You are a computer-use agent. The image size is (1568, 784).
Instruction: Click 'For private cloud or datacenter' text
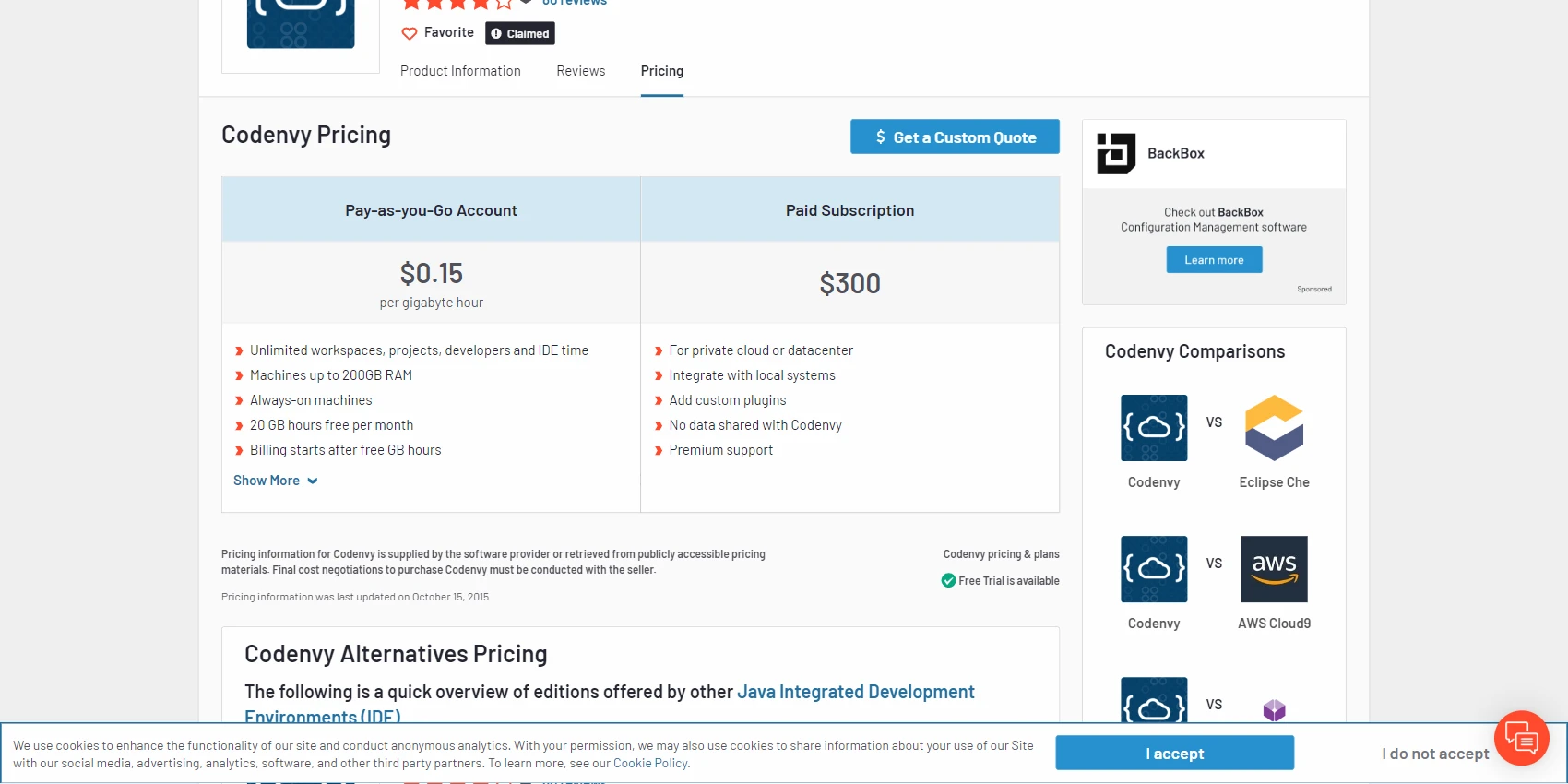click(761, 350)
